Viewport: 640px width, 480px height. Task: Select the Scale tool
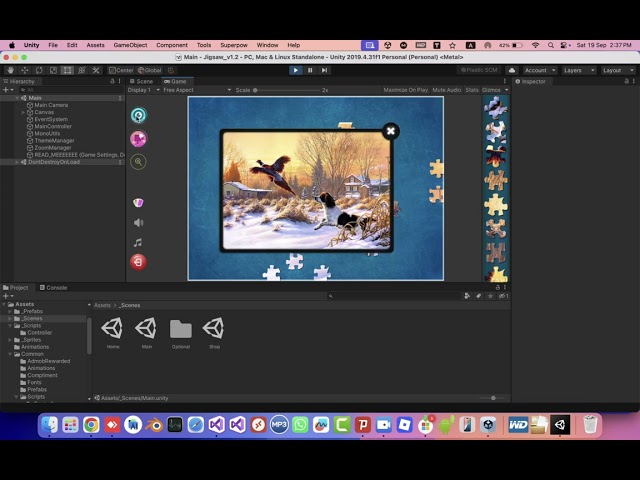coord(53,70)
